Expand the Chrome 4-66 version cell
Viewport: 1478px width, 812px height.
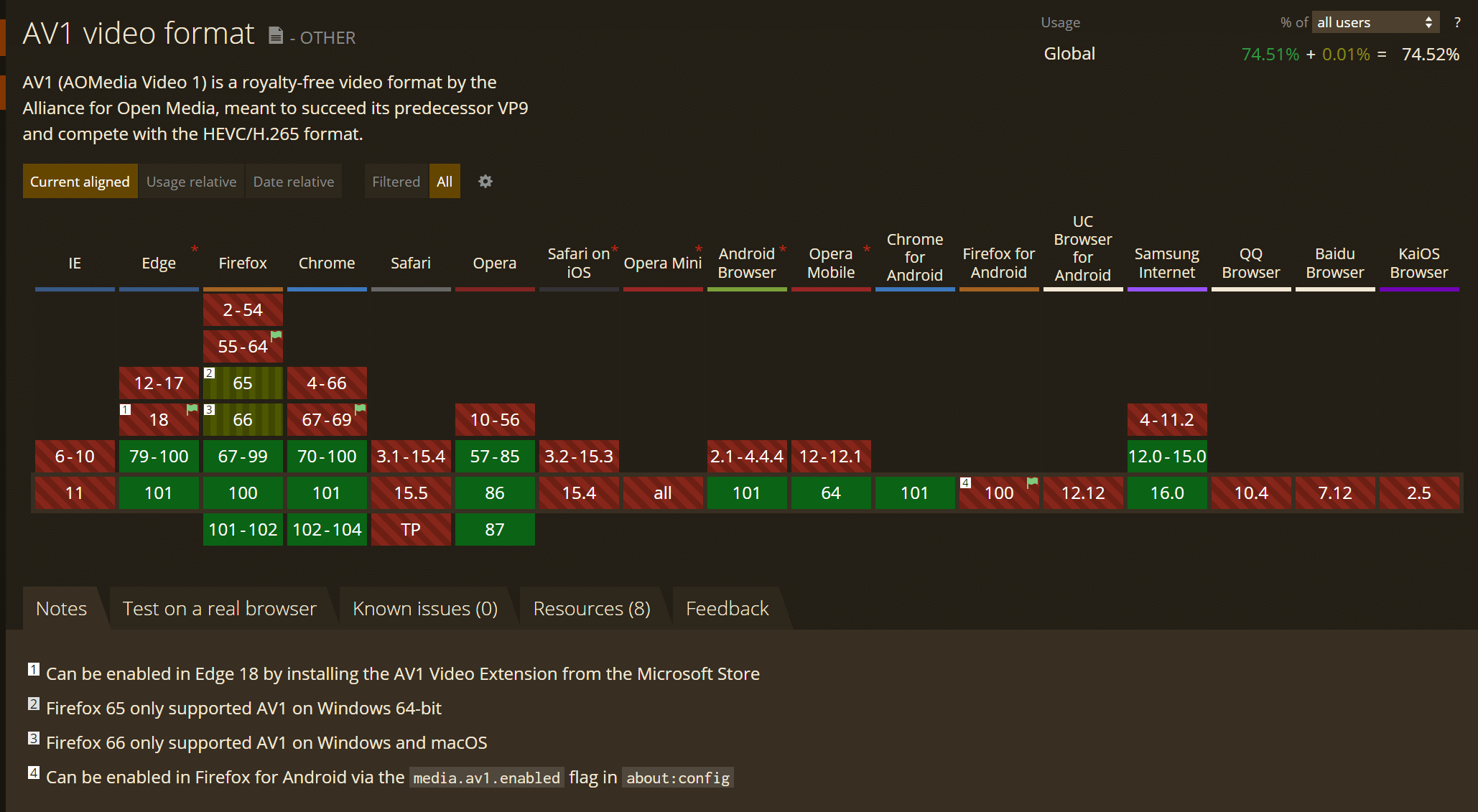coord(327,383)
